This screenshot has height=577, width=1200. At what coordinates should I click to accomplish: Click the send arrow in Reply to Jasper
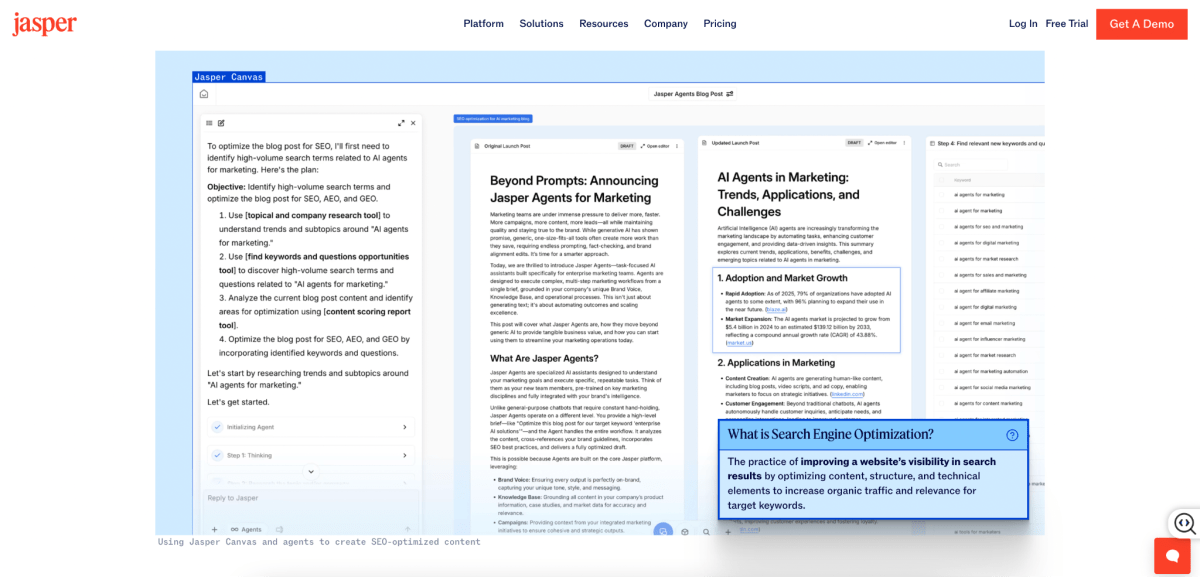click(x=407, y=529)
